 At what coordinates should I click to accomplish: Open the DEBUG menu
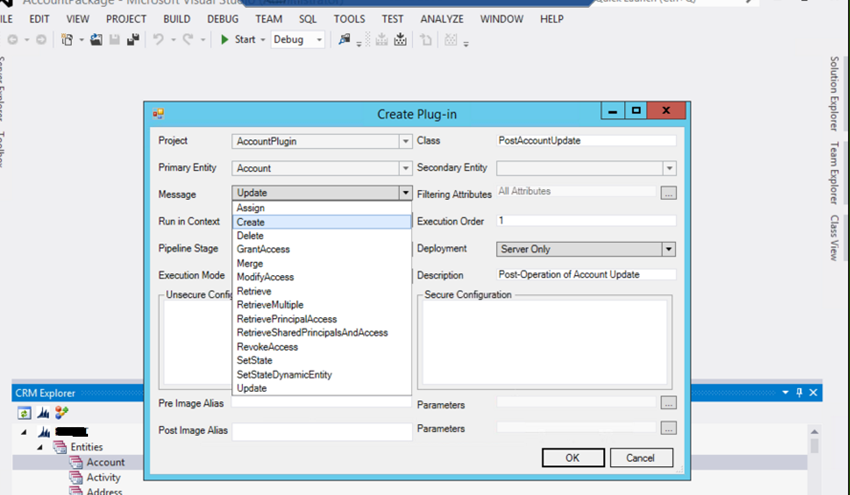tap(223, 19)
